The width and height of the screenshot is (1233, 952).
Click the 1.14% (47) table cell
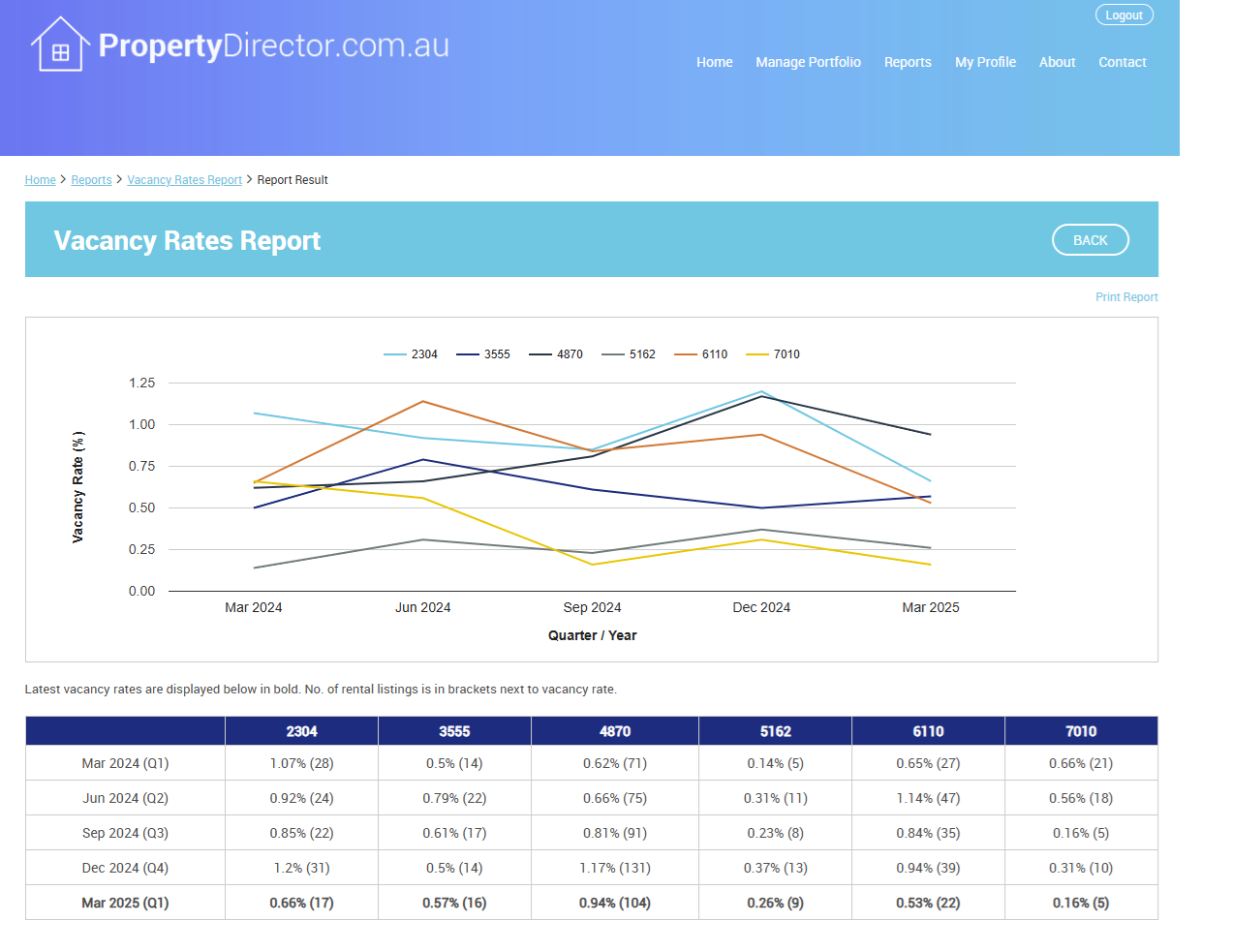point(928,798)
